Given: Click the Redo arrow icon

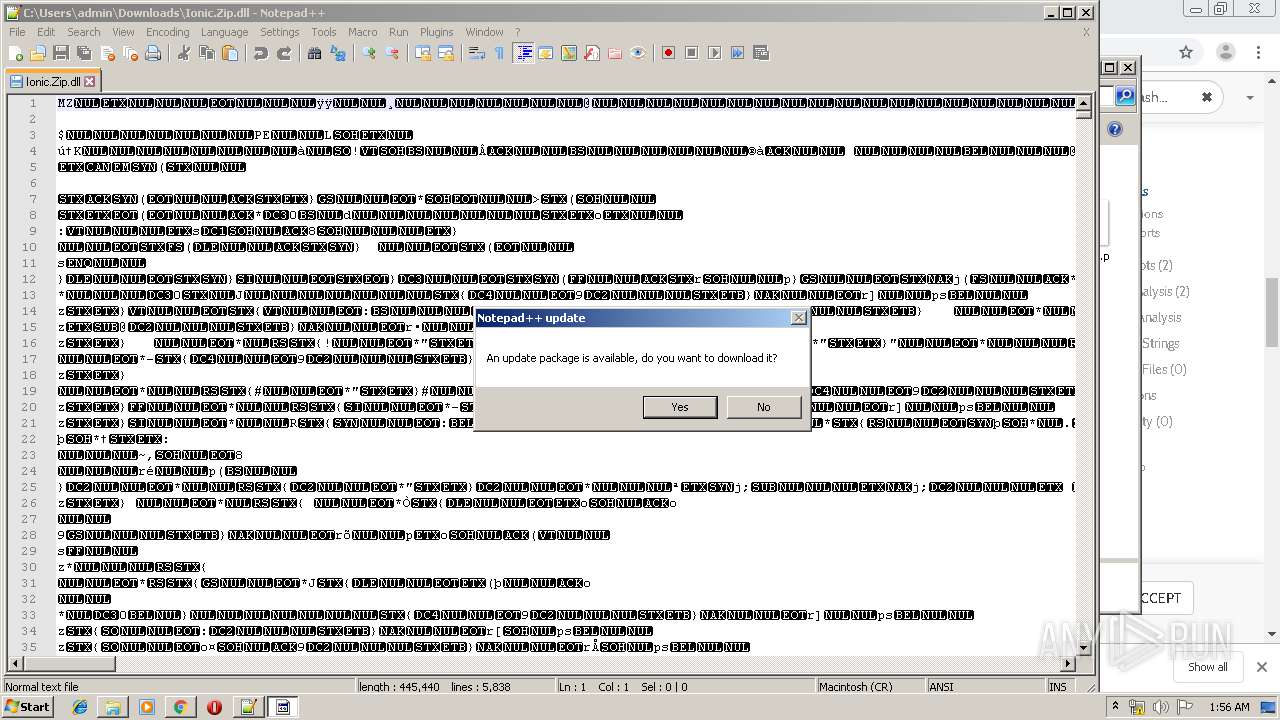Looking at the screenshot, I should click(x=284, y=53).
